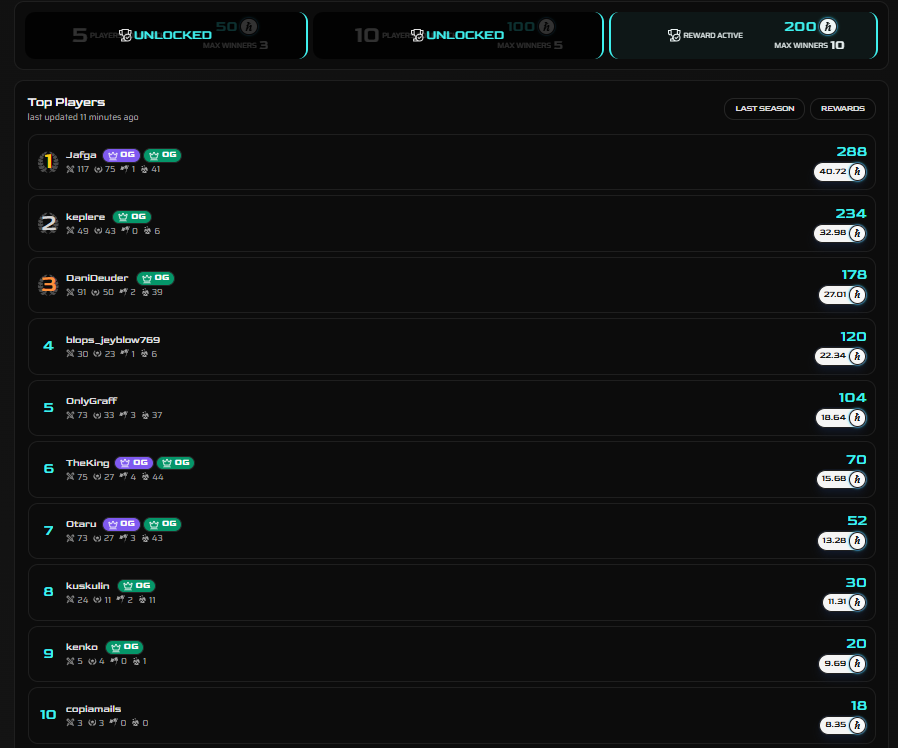Open the LAST SEASON leaderboard
Image resolution: width=898 pixels, height=748 pixels.
pyautogui.click(x=764, y=108)
